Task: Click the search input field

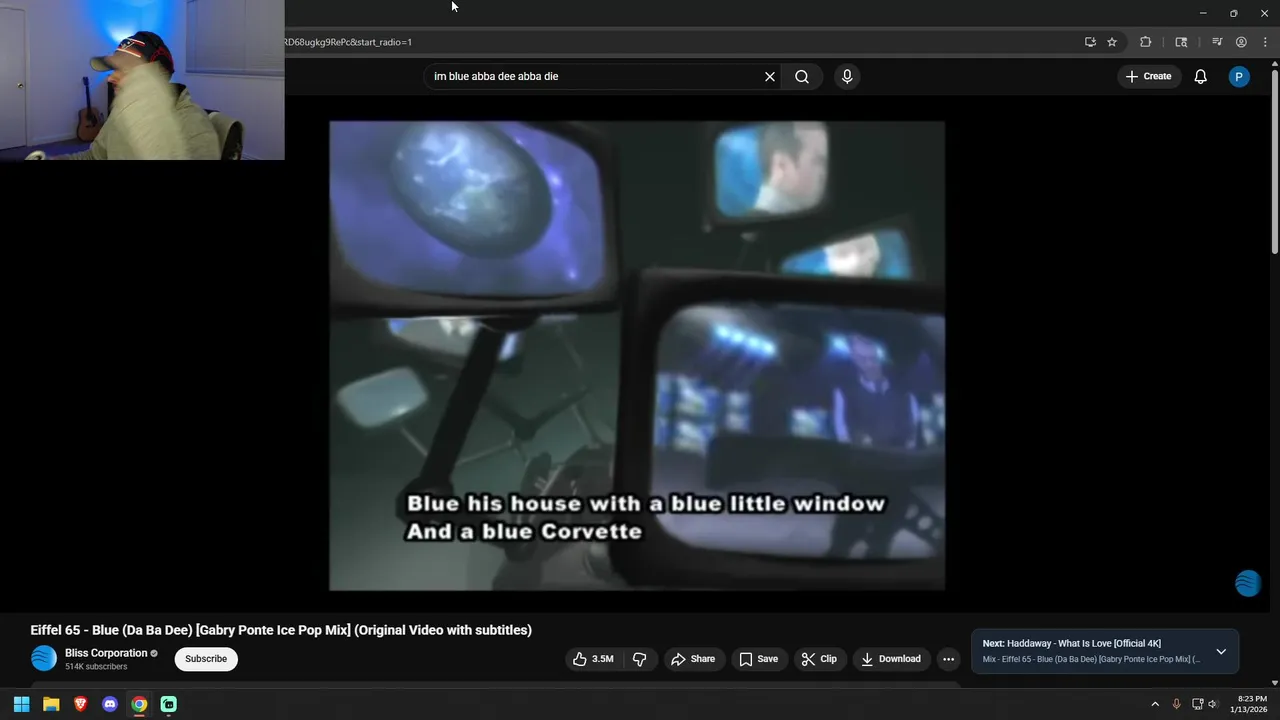Action: [x=596, y=77]
